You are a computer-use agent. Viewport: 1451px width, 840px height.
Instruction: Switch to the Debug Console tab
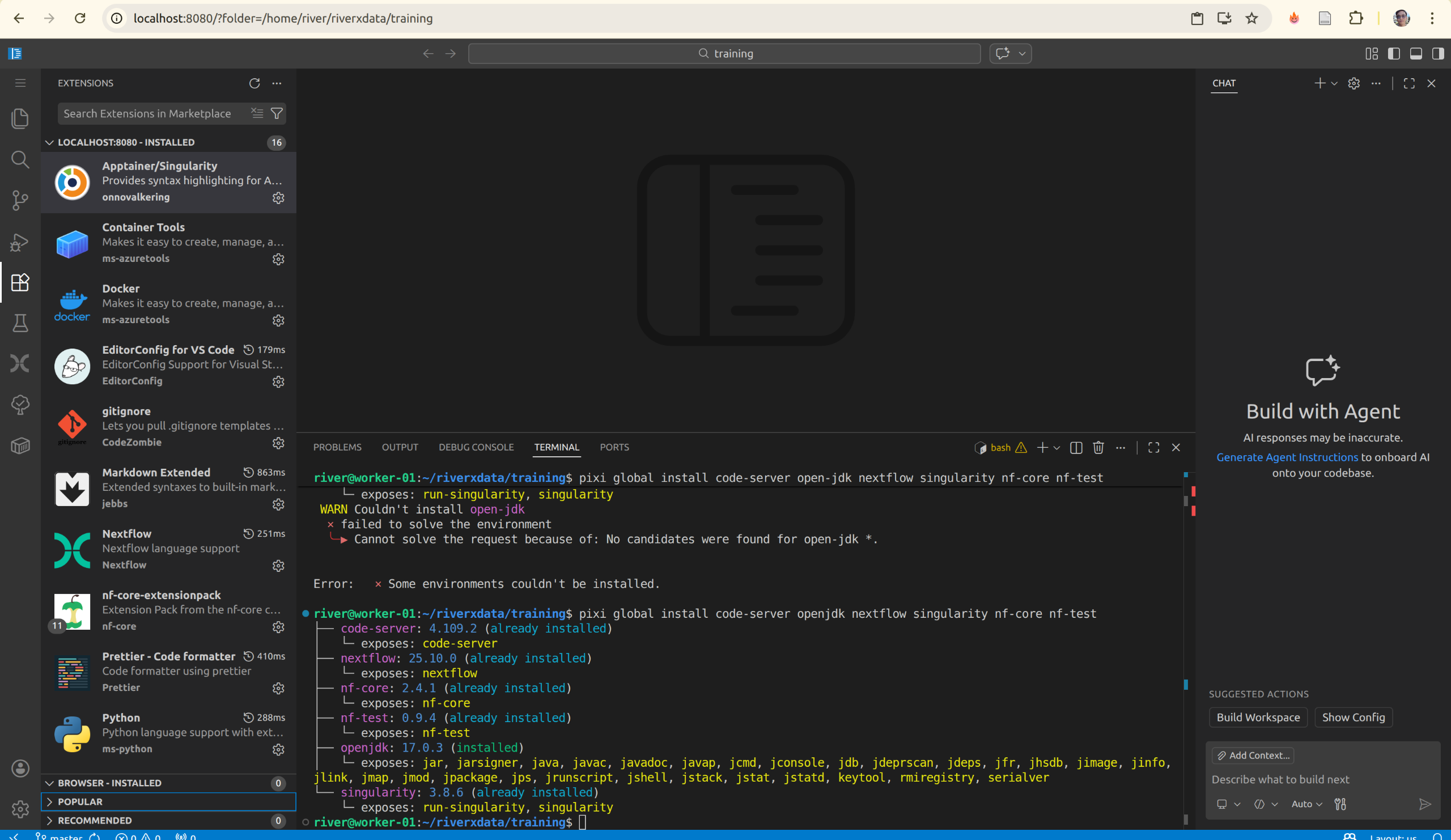[476, 447]
